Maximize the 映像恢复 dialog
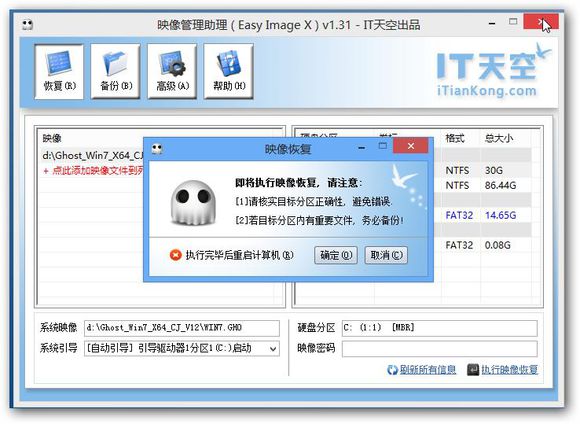Image resolution: width=580 pixels, height=424 pixels. (x=382, y=146)
